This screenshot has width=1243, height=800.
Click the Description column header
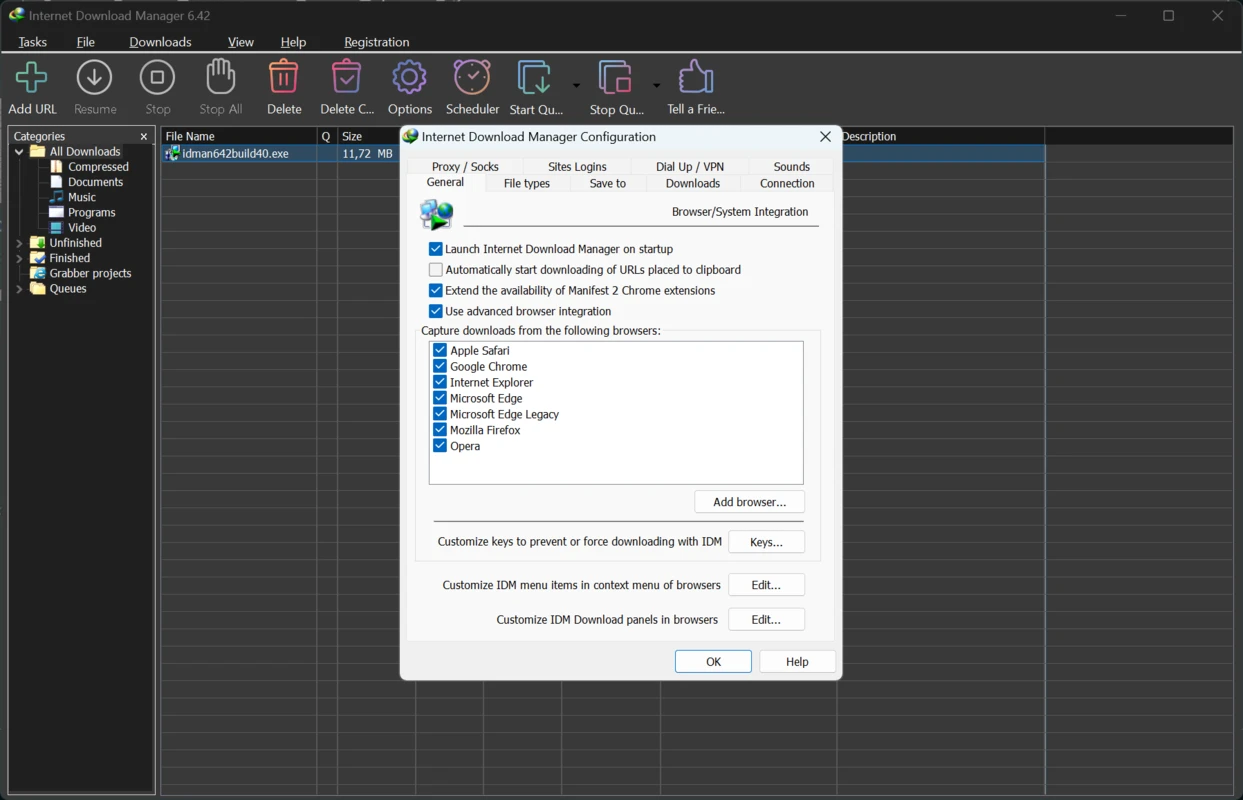click(941, 136)
